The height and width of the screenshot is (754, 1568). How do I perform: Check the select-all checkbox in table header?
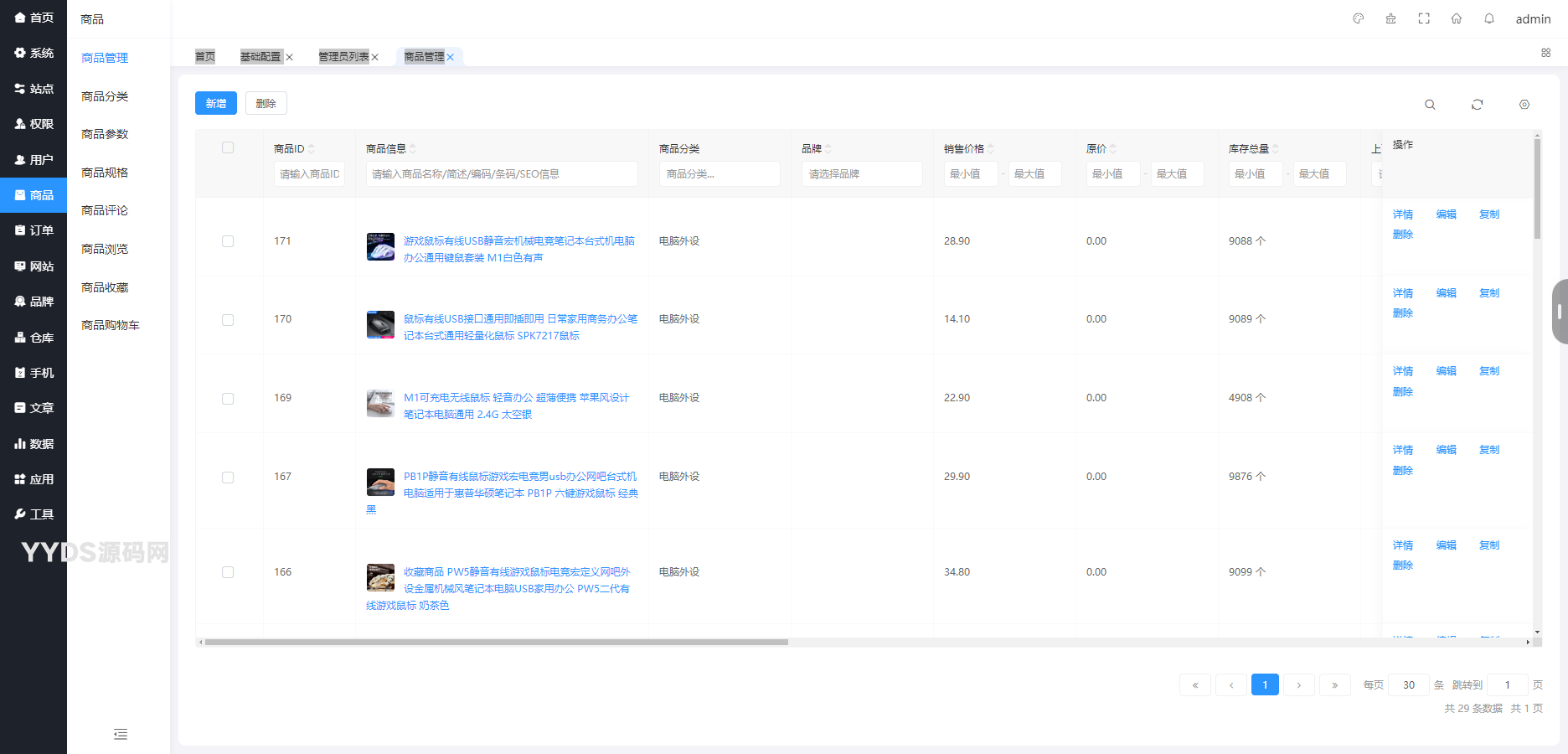pos(228,147)
